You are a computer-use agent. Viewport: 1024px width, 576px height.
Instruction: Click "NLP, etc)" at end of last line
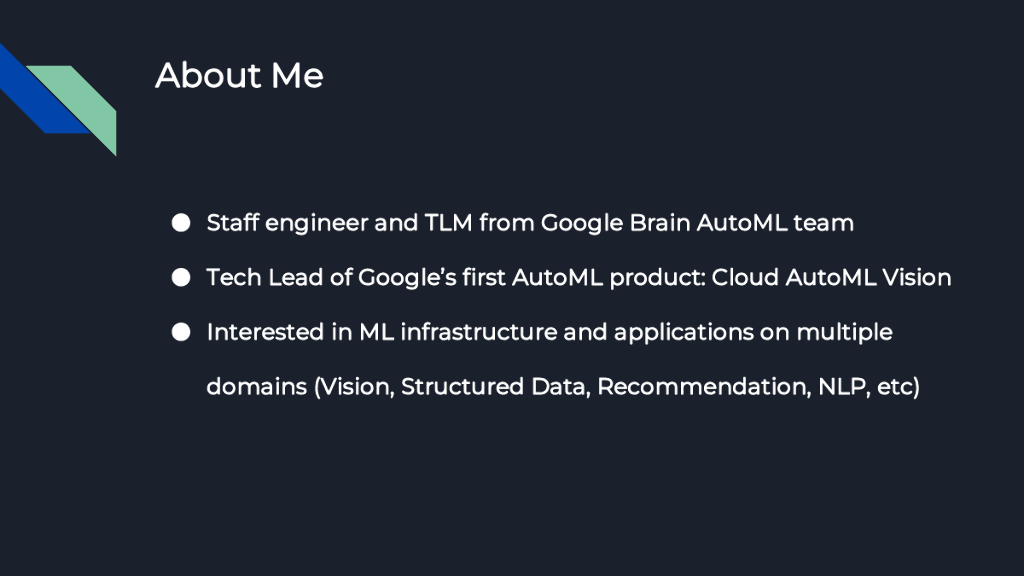(868, 386)
